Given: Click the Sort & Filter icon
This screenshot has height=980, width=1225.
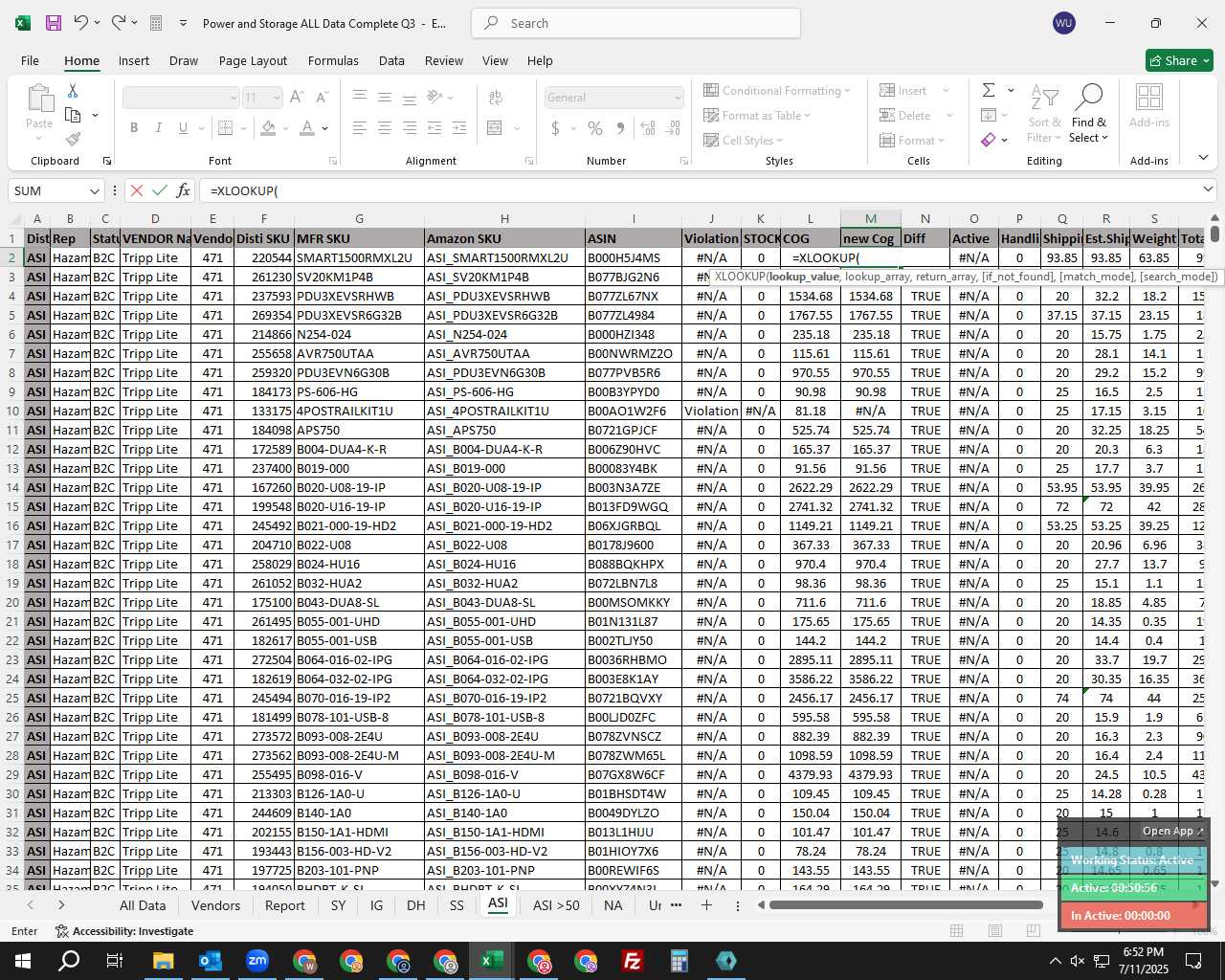Looking at the screenshot, I should (x=1044, y=98).
